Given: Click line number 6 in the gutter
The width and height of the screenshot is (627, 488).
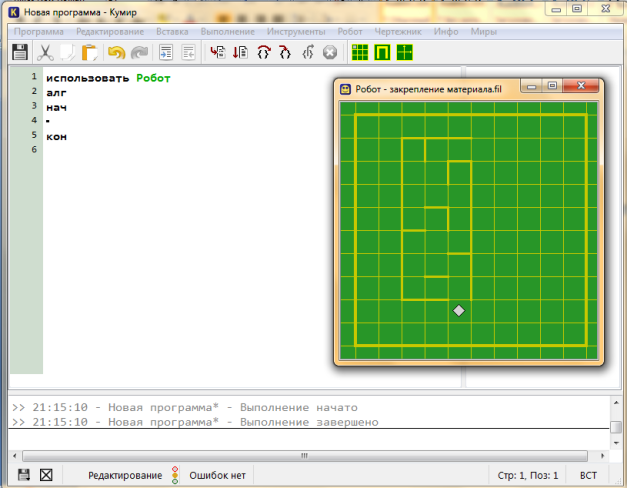Looking at the screenshot, I should click(34, 149).
